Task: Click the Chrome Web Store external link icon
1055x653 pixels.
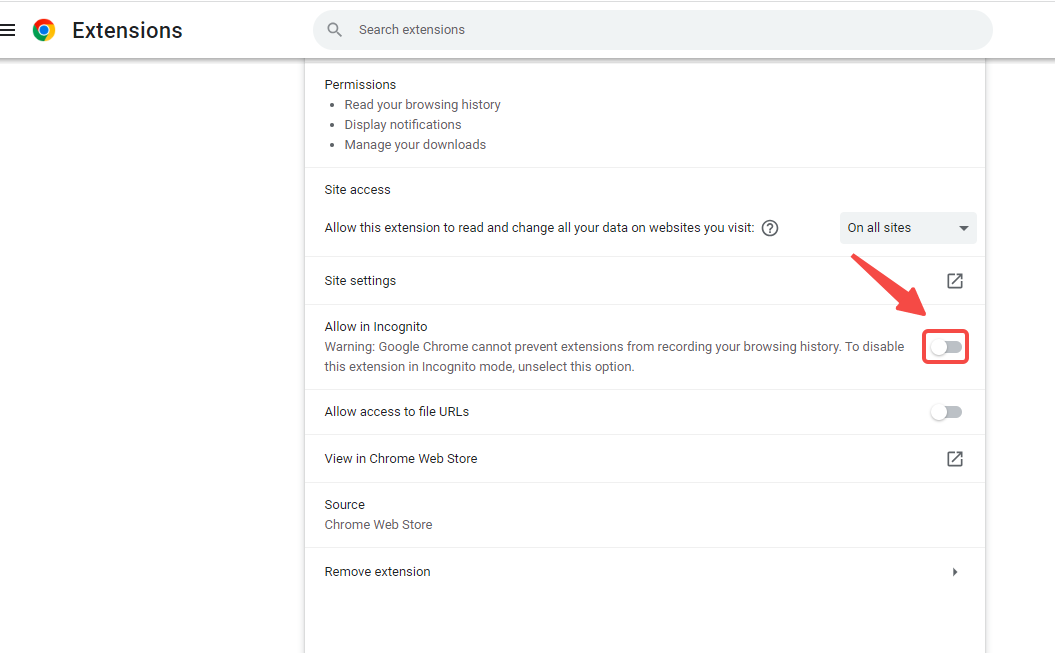Action: click(955, 459)
